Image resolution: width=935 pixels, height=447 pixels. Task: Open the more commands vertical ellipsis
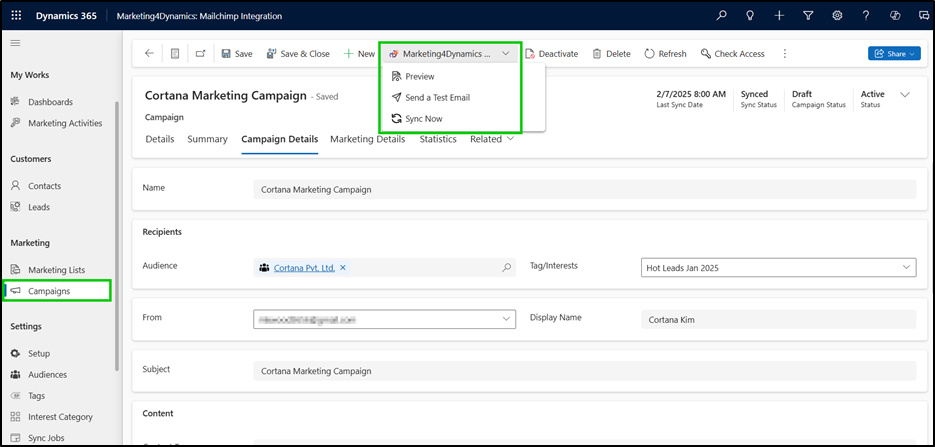tap(785, 54)
